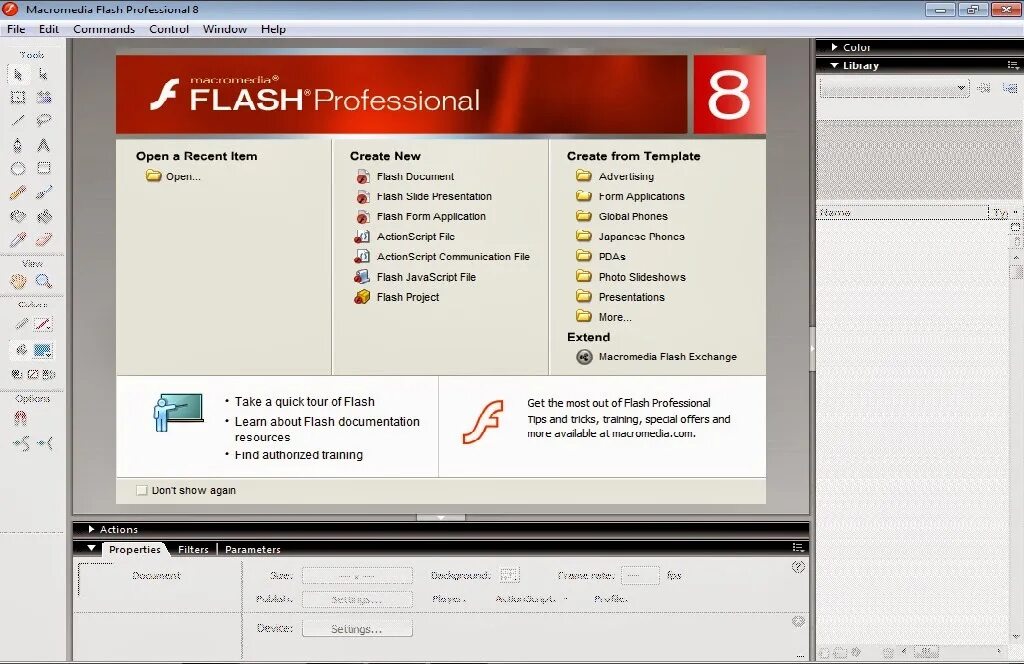Select the Selection arrow tool
The image size is (1024, 664).
pyautogui.click(x=18, y=74)
